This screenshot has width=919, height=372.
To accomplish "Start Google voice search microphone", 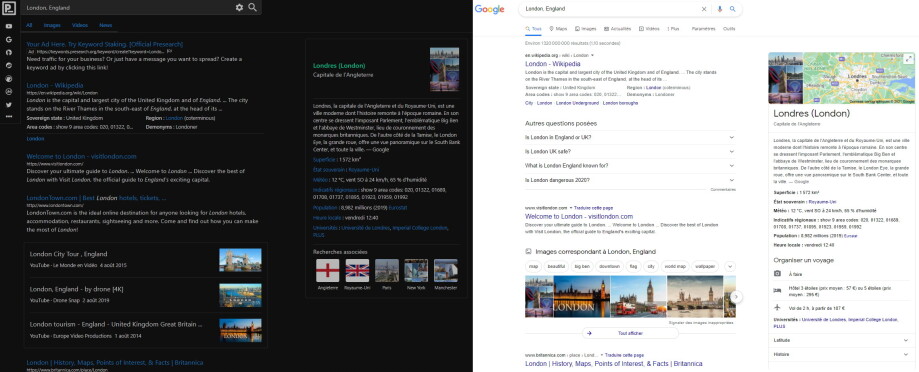I will (720, 9).
